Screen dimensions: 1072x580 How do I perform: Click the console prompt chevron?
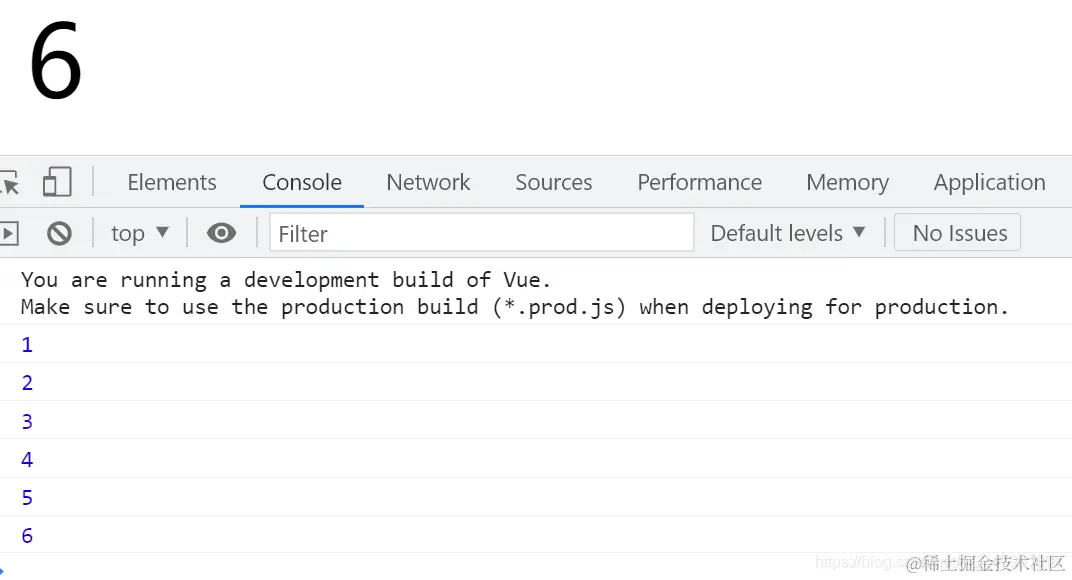coord(3,569)
